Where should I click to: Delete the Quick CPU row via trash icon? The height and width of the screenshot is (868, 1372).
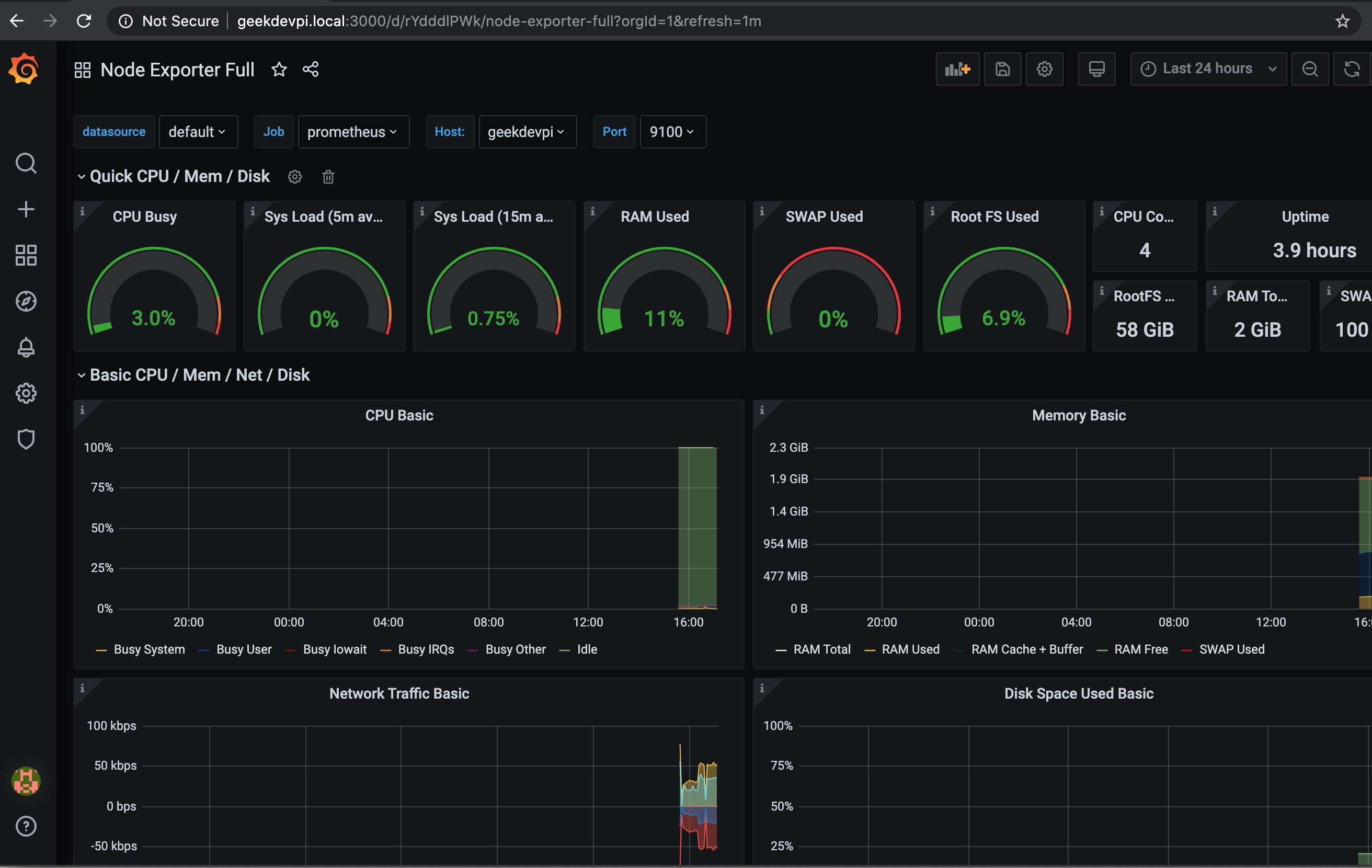coord(328,177)
